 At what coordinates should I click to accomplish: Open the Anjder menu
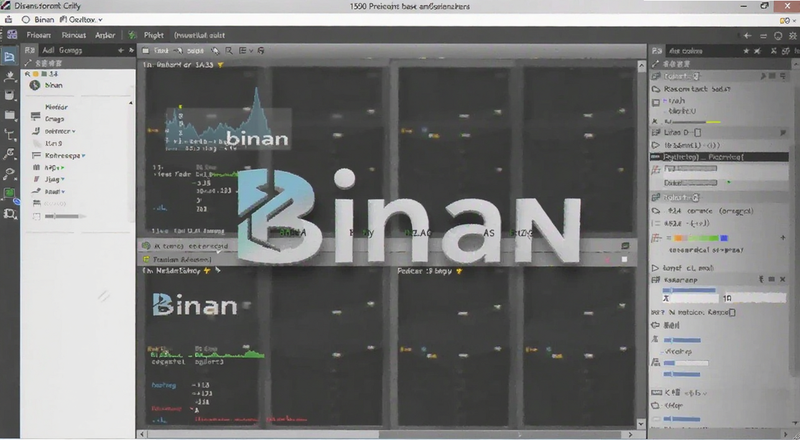coord(105,35)
